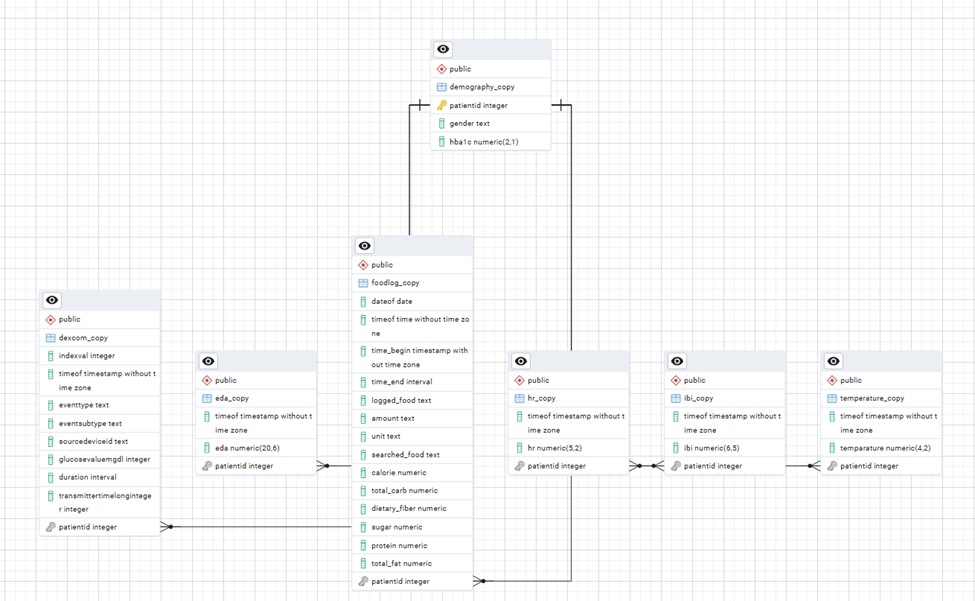Screen dimensions: 975x601
Task: Click the foreign key icon in eda_copy patientid
Action: point(207,466)
